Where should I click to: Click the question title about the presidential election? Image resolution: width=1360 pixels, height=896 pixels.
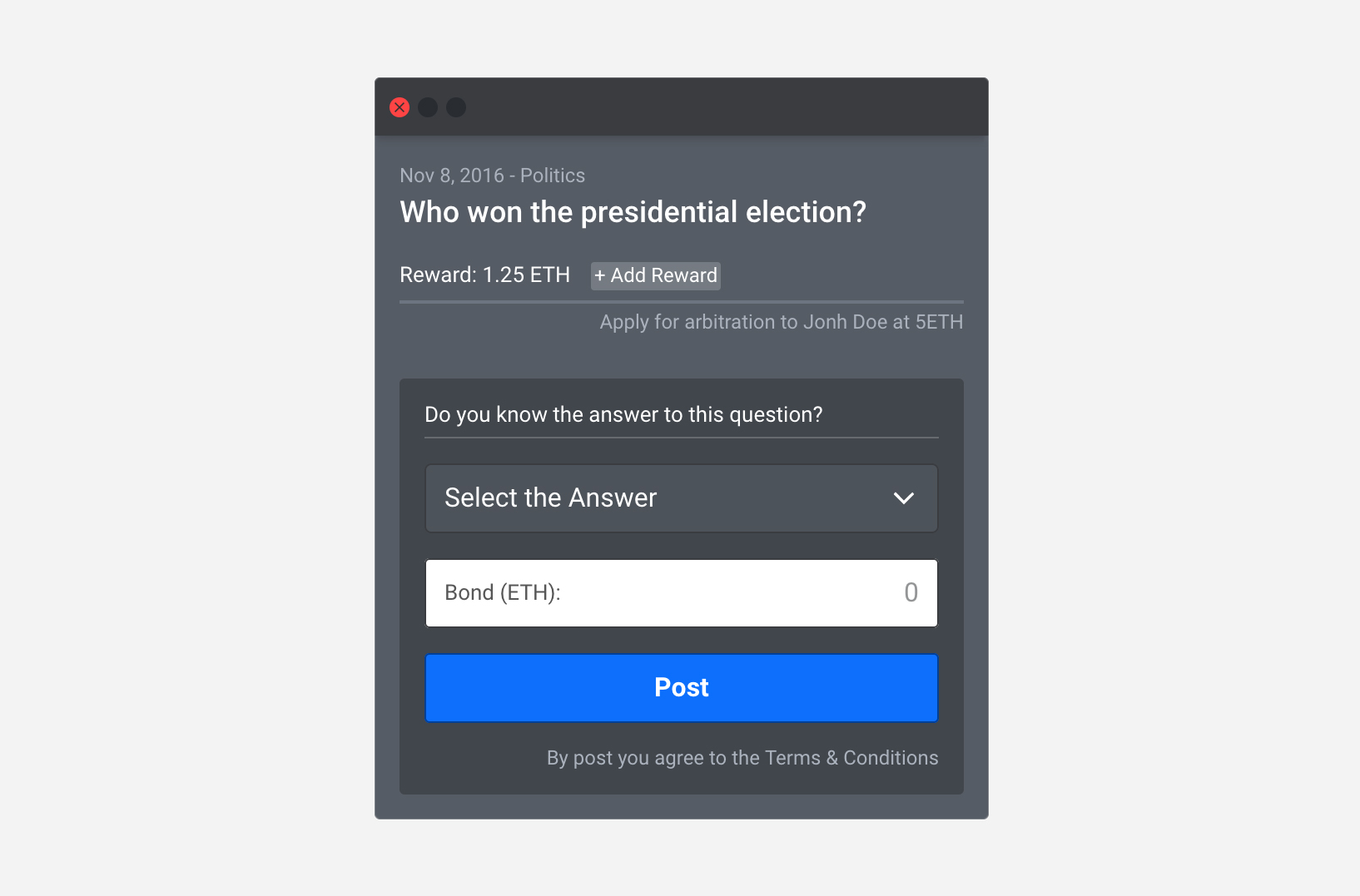[633, 212]
